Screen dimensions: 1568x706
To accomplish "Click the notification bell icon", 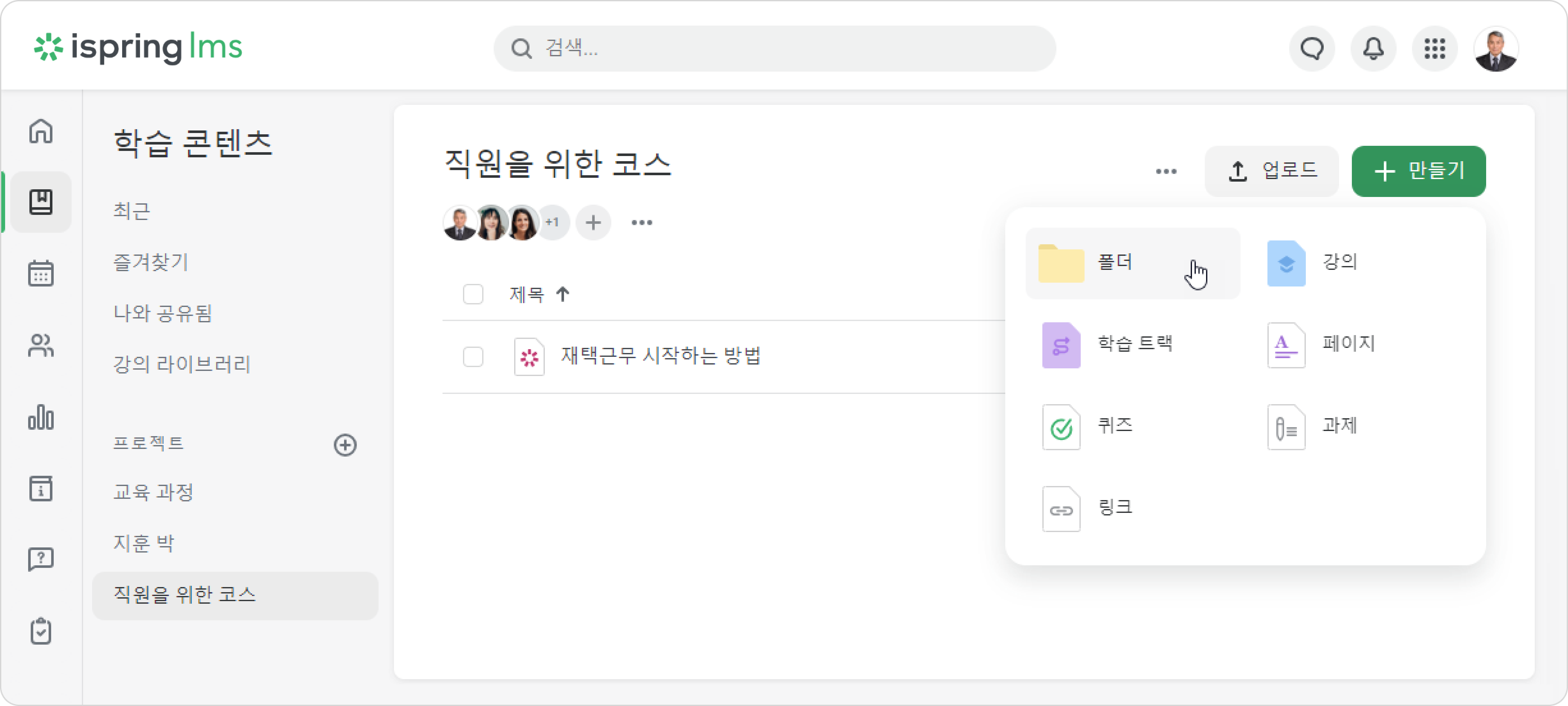I will tap(1373, 48).
